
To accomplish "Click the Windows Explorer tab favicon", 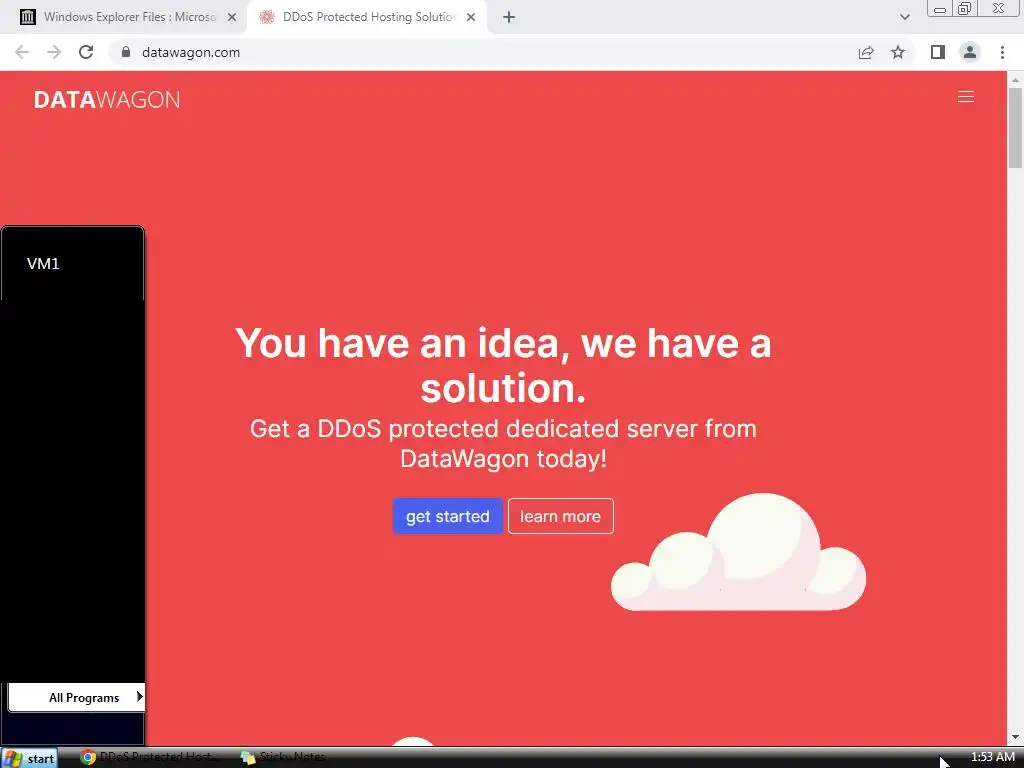I will point(27,17).
